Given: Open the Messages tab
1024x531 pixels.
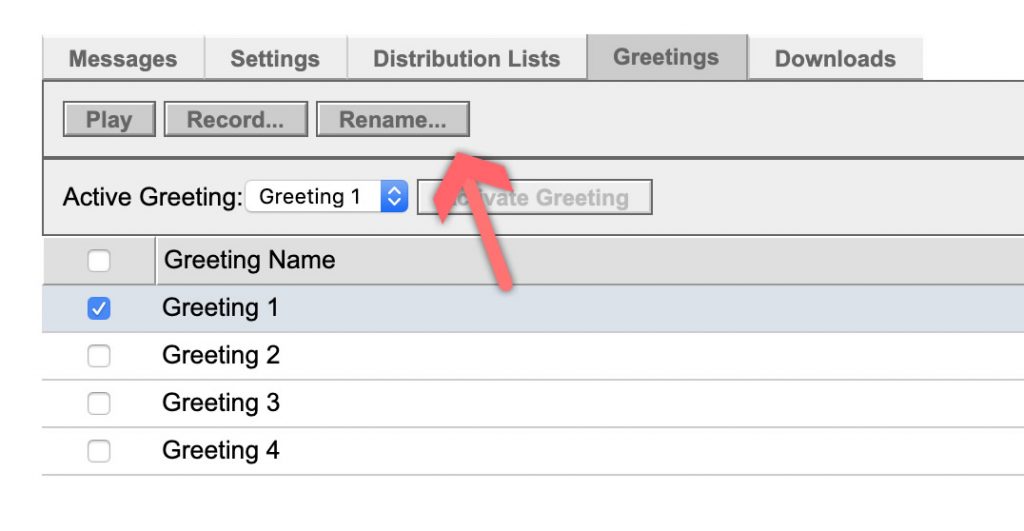Looking at the screenshot, I should point(123,58).
